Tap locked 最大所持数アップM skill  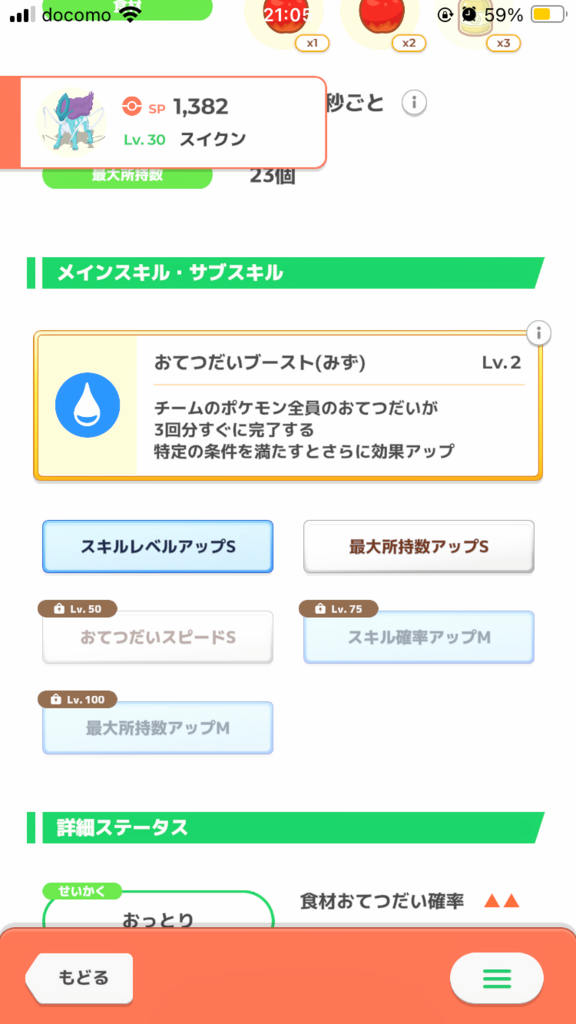[x=157, y=728]
